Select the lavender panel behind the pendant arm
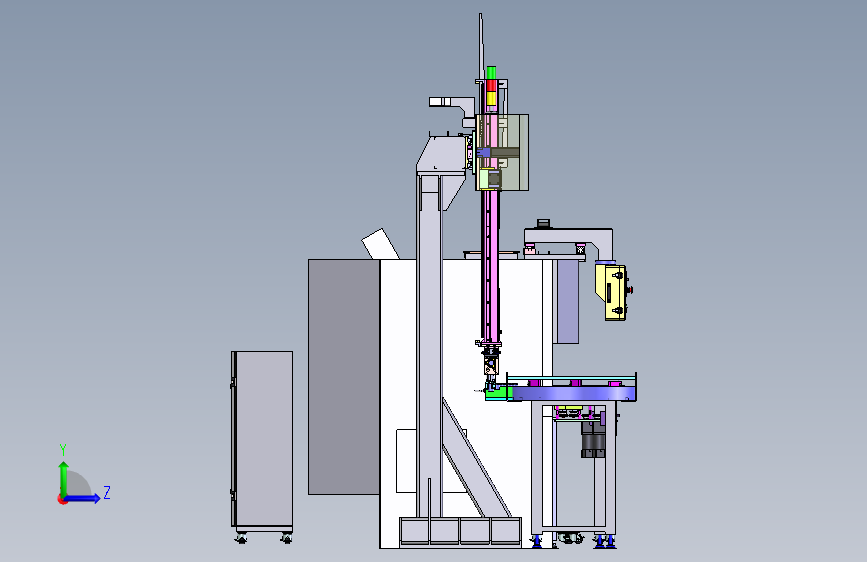 click(567, 301)
